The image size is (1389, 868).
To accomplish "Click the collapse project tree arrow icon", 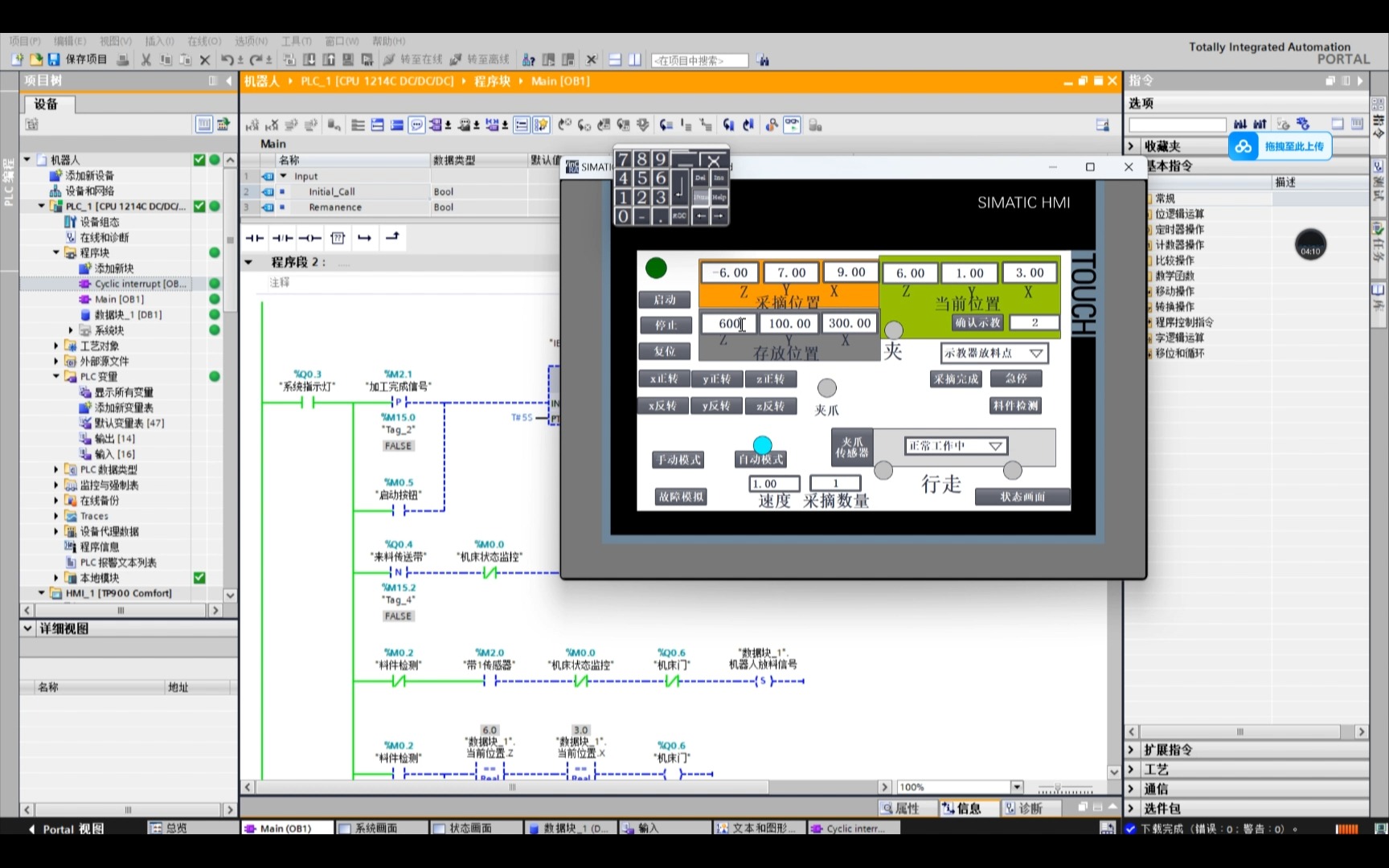I will click(229, 80).
